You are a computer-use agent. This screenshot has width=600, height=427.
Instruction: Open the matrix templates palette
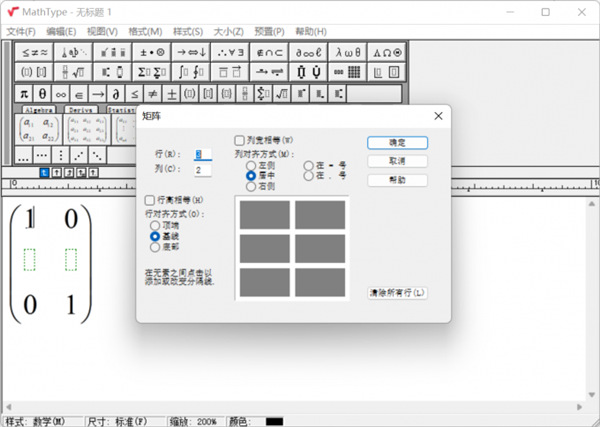tap(347, 72)
